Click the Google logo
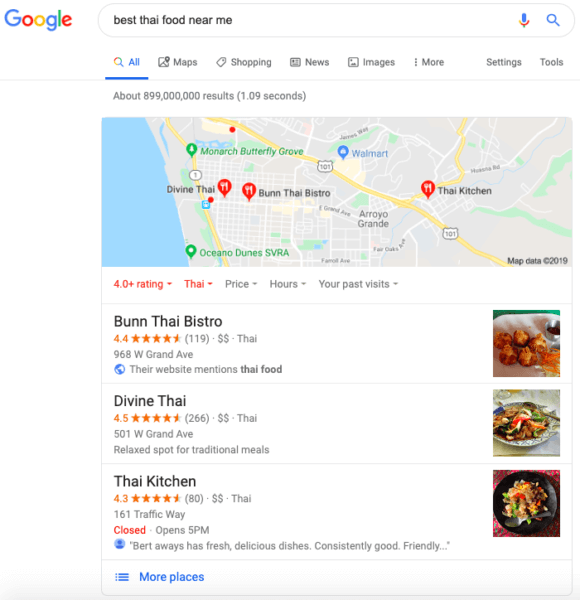Viewport: 580px width, 600px height. click(x=38, y=19)
